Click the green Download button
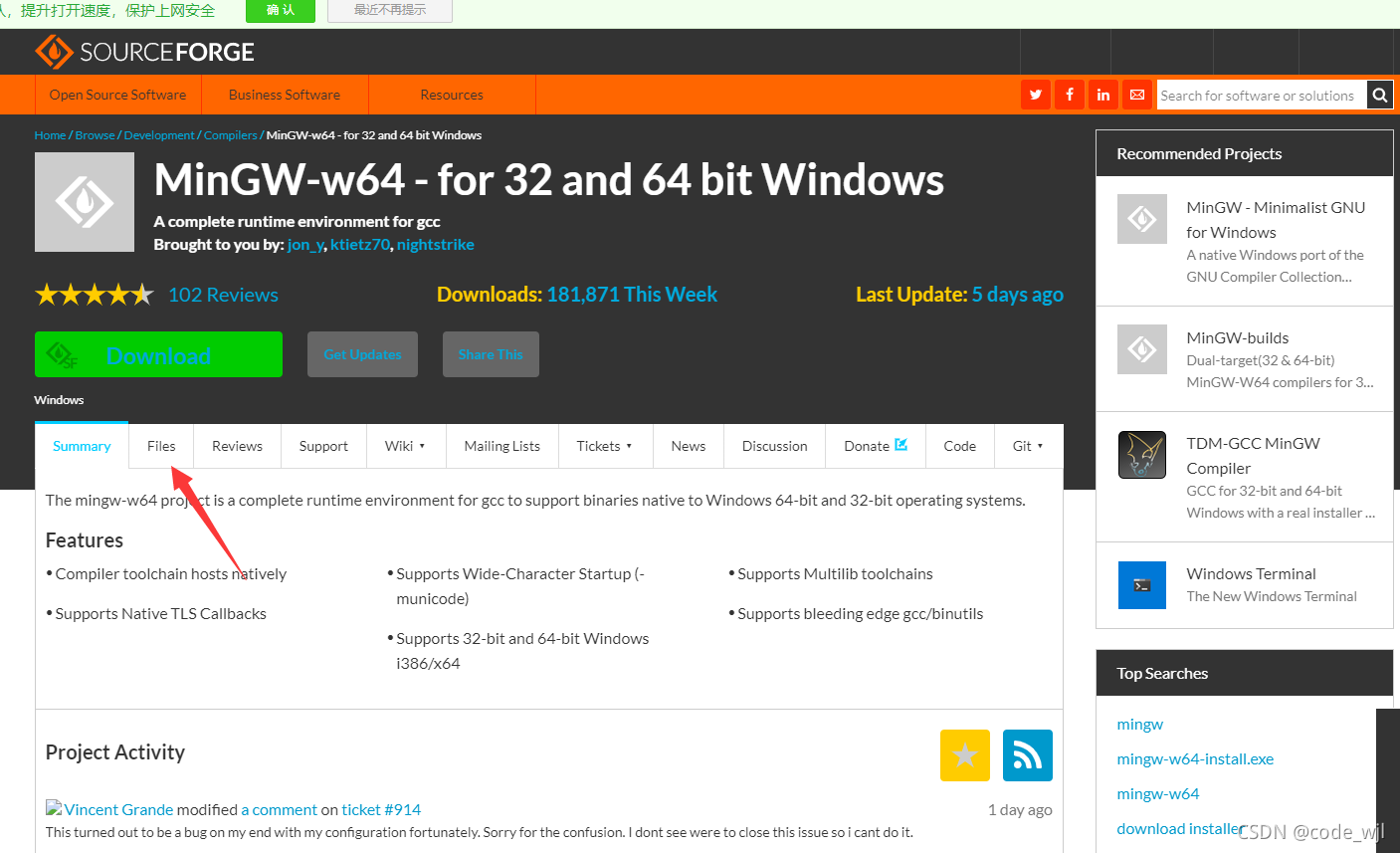The height and width of the screenshot is (853, 1400). pyautogui.click(x=158, y=354)
